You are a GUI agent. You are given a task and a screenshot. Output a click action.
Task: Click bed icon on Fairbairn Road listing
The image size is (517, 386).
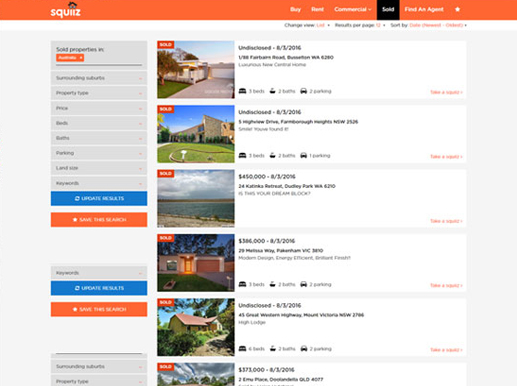pyautogui.click(x=242, y=91)
